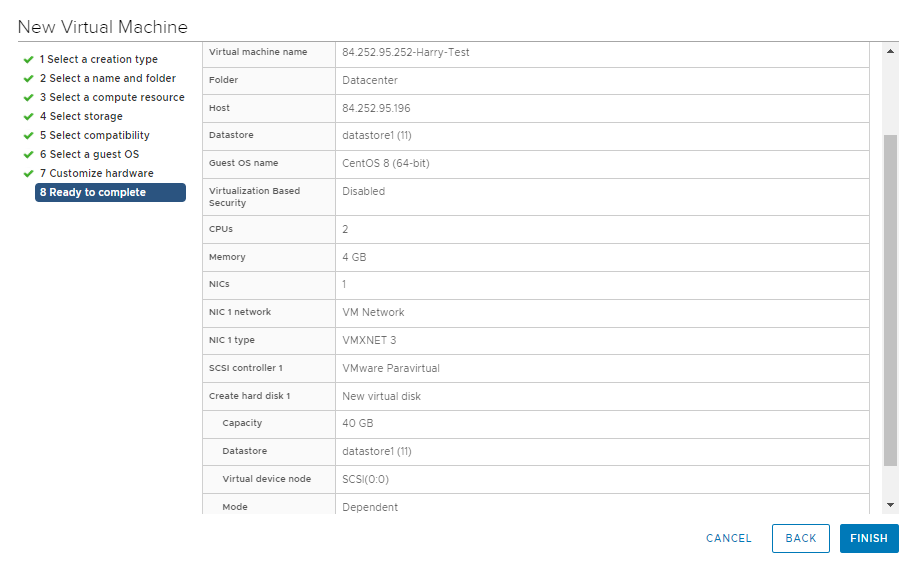This screenshot has height=564, width=910.
Task: Go to step 6 Select a guest OS
Action: pos(89,155)
